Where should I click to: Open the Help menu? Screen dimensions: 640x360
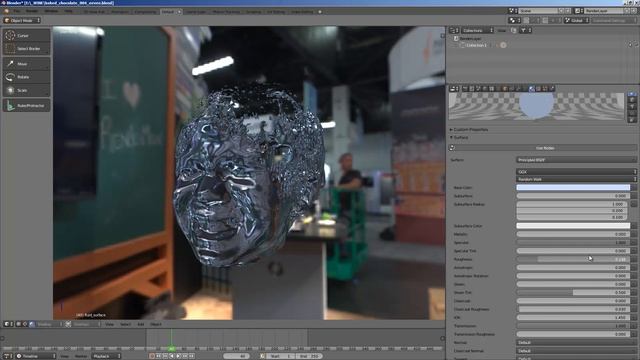(68, 11)
